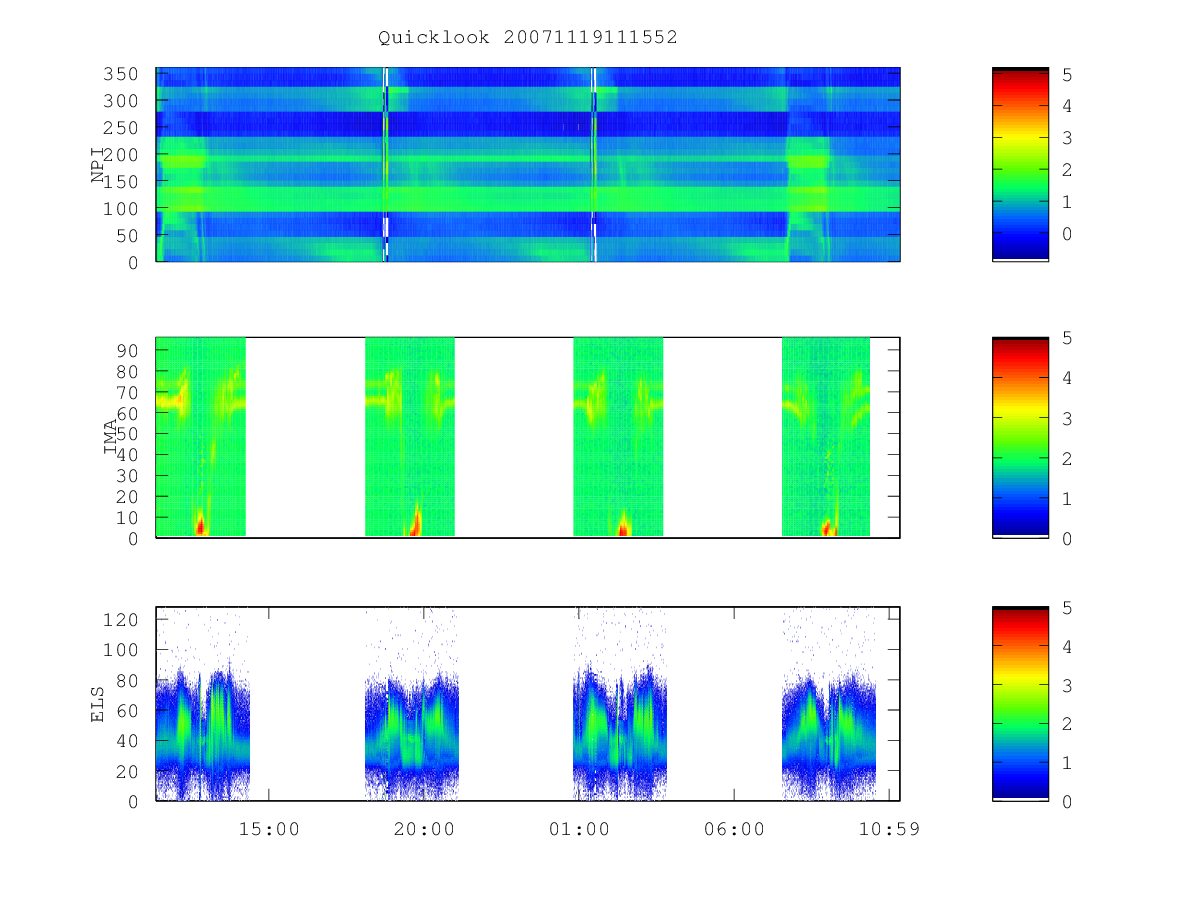Click the ELS axis label

[98, 704]
